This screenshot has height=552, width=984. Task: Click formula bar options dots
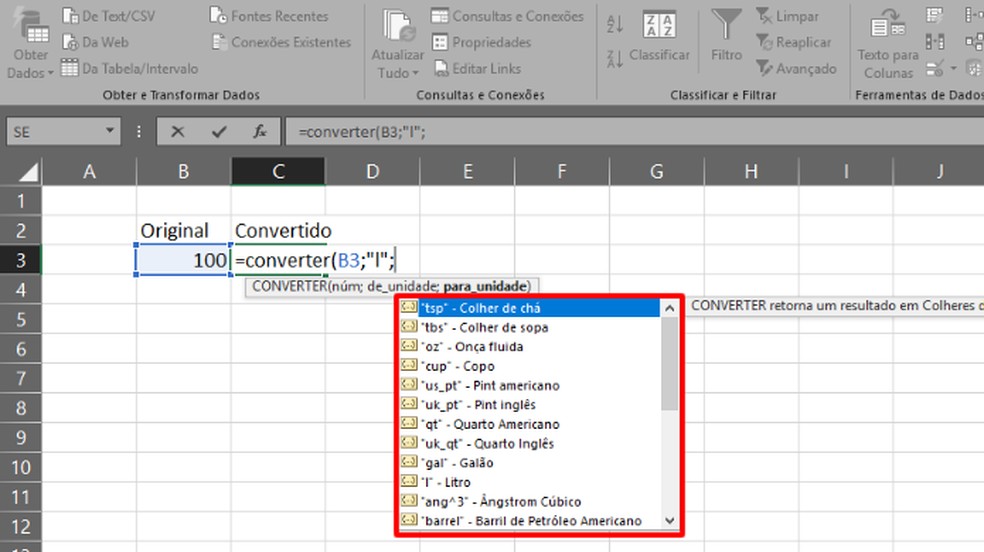tap(139, 132)
